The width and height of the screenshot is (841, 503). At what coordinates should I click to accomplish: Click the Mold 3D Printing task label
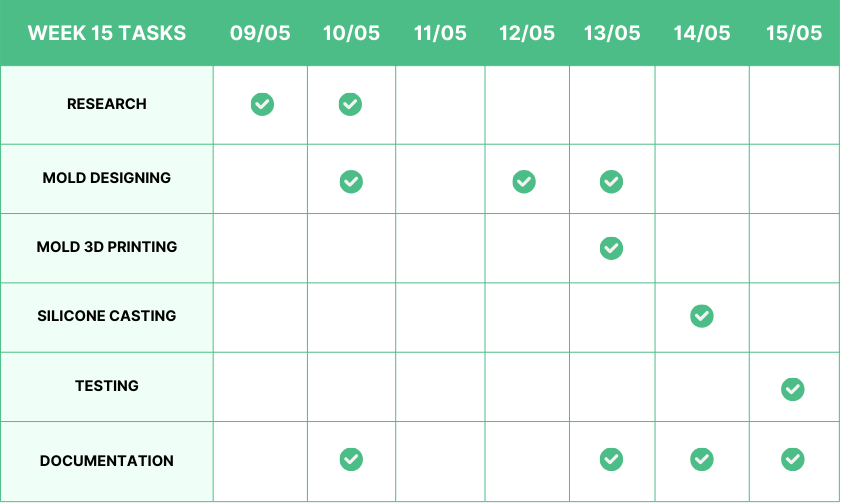[x=107, y=247]
